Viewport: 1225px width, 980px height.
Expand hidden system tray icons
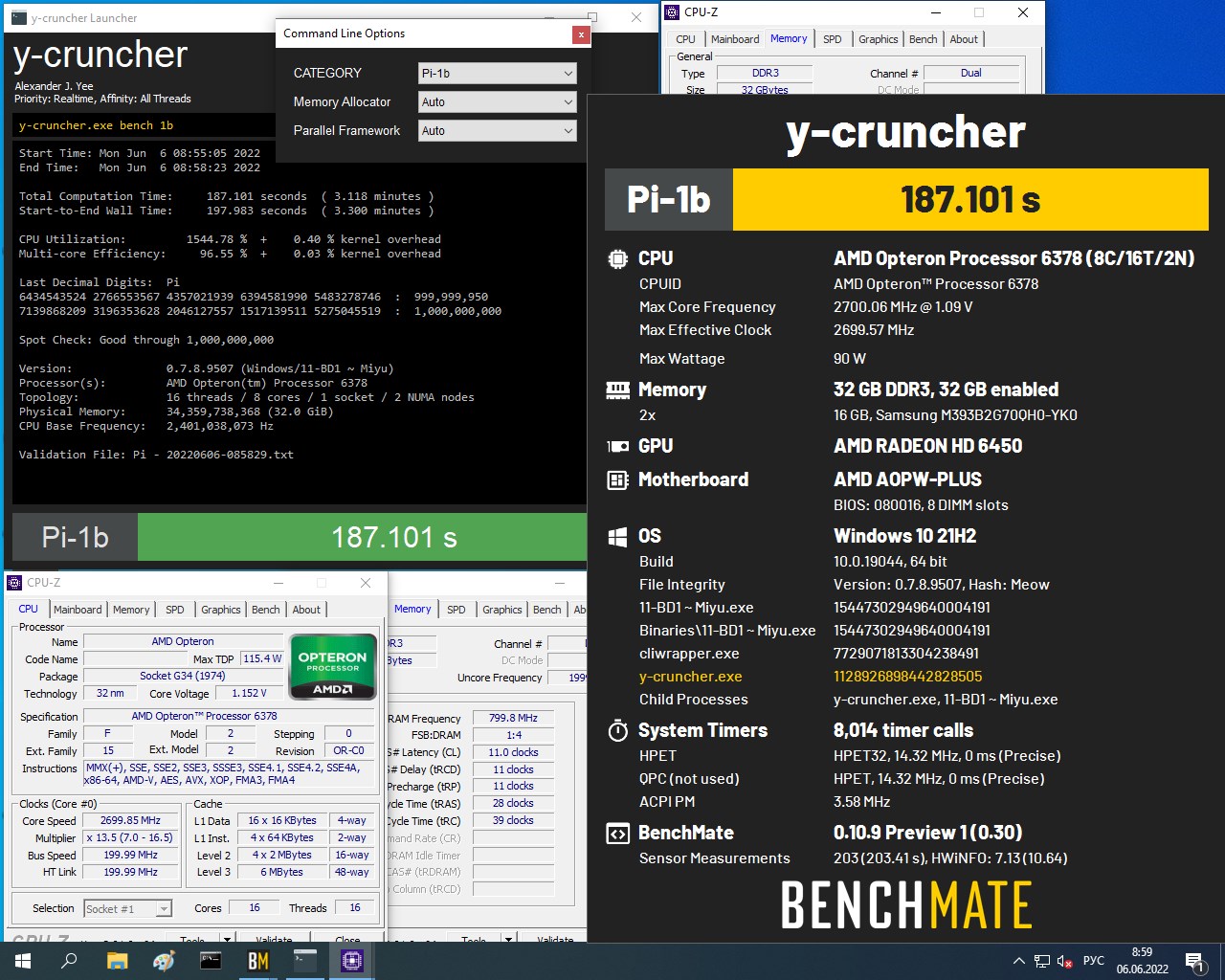(x=1019, y=961)
